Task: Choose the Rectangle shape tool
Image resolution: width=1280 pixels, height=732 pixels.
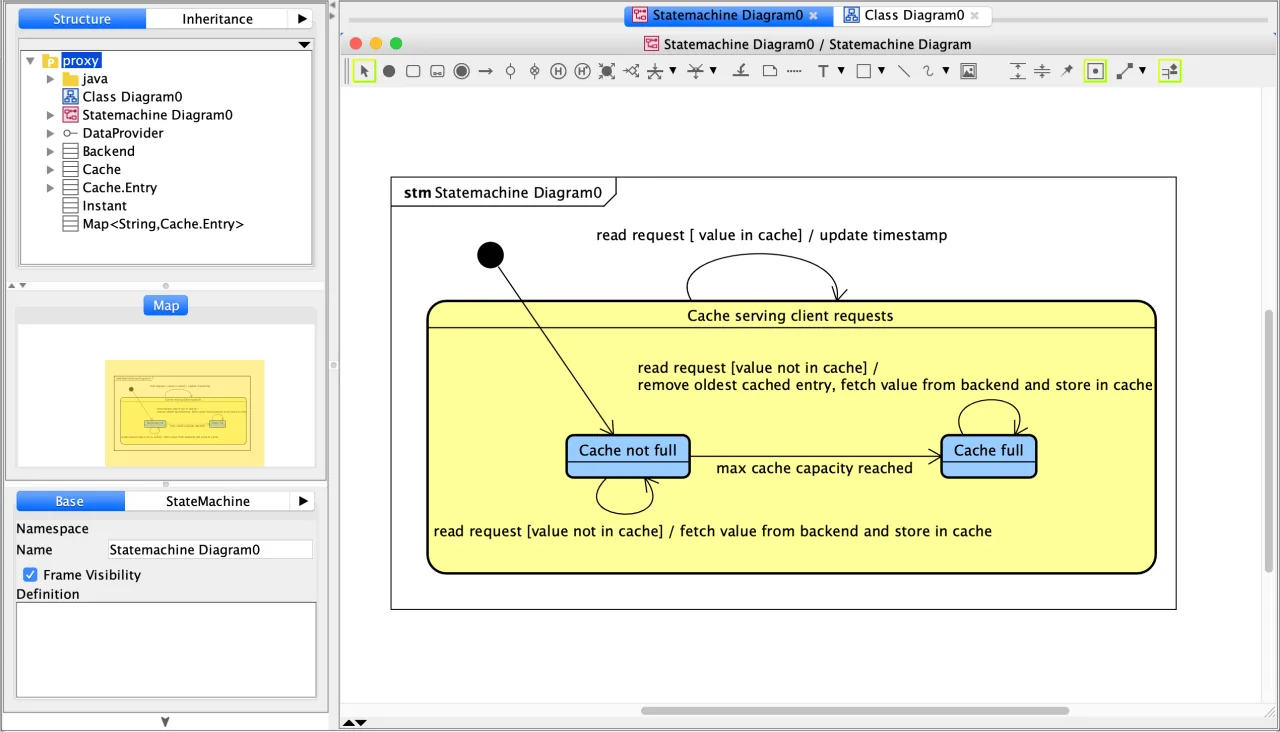Action: point(864,71)
